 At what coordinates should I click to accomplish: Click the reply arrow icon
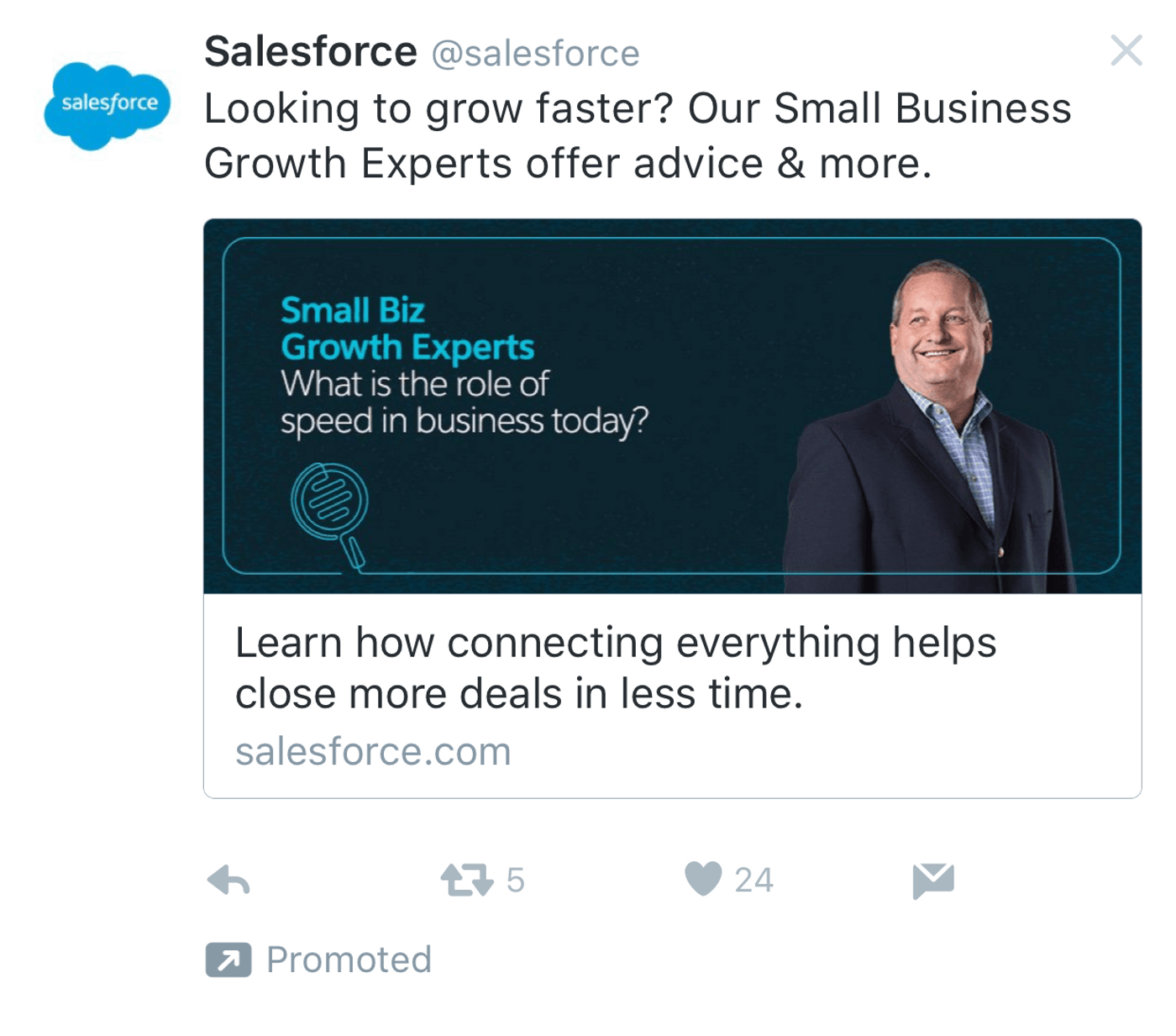coord(228,881)
